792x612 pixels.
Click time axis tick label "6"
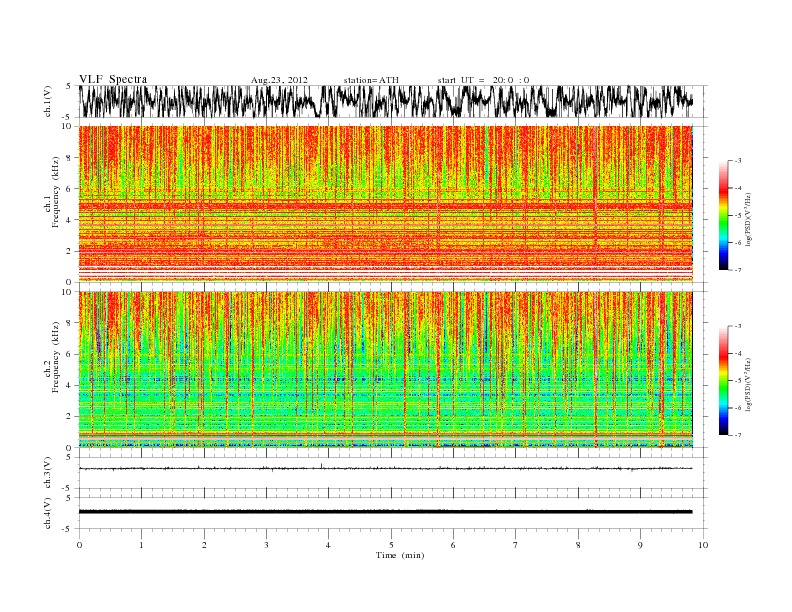point(453,545)
